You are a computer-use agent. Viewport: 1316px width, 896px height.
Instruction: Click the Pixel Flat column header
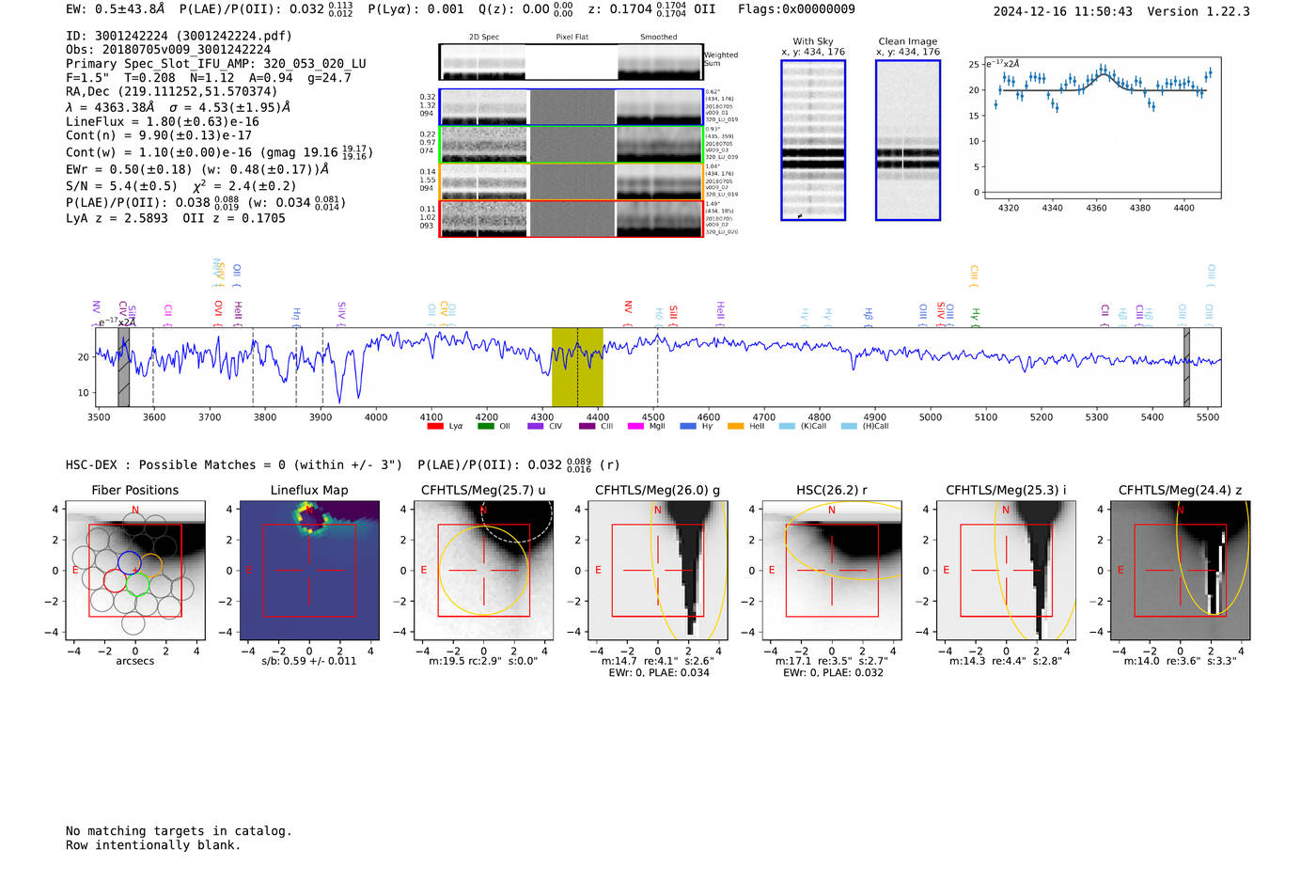pos(572,37)
